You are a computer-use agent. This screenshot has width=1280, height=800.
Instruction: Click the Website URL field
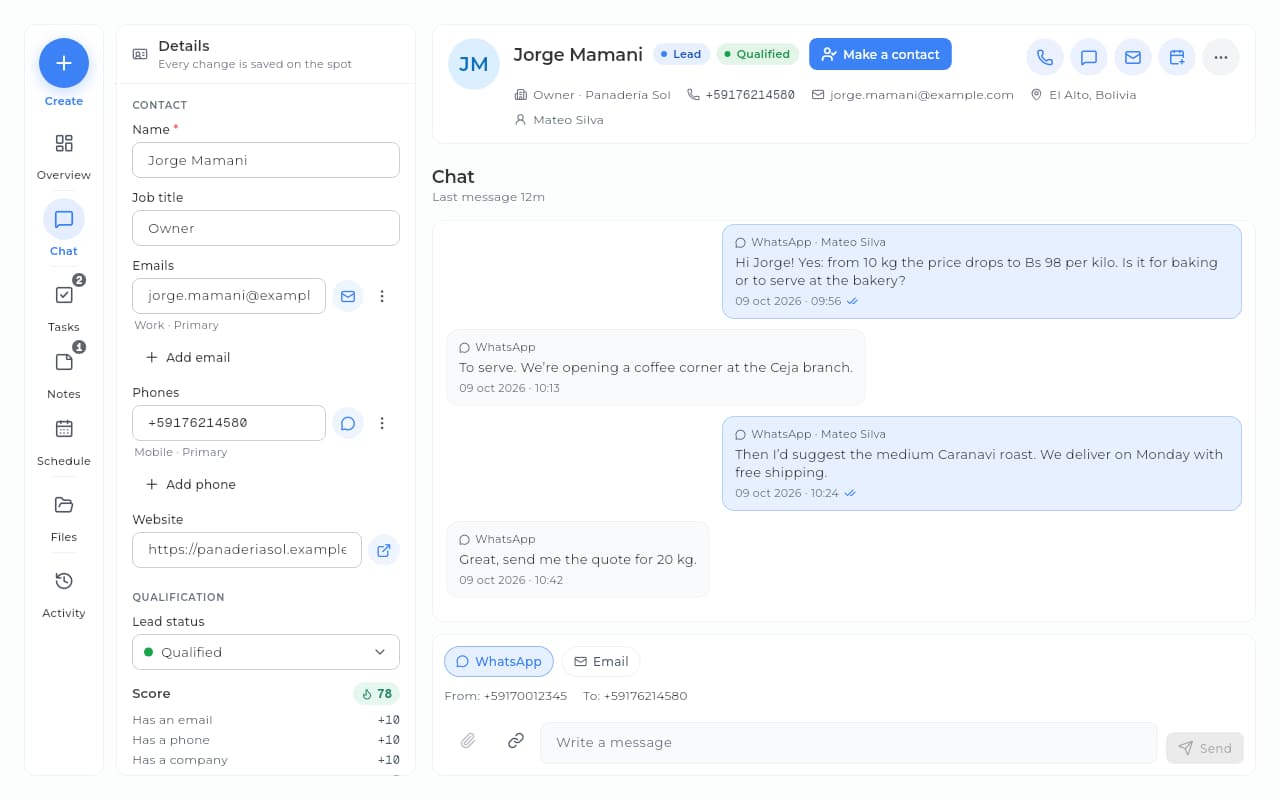coord(247,550)
